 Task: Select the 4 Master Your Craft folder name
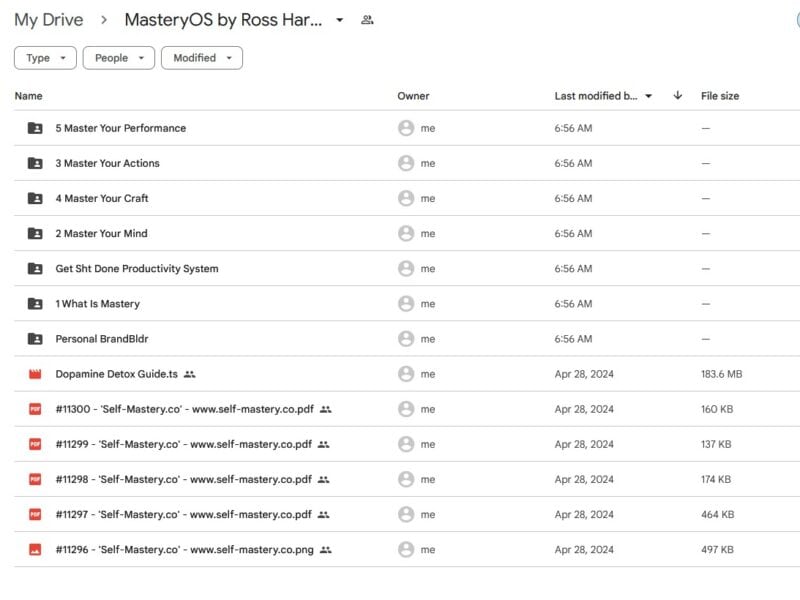[x=102, y=198]
